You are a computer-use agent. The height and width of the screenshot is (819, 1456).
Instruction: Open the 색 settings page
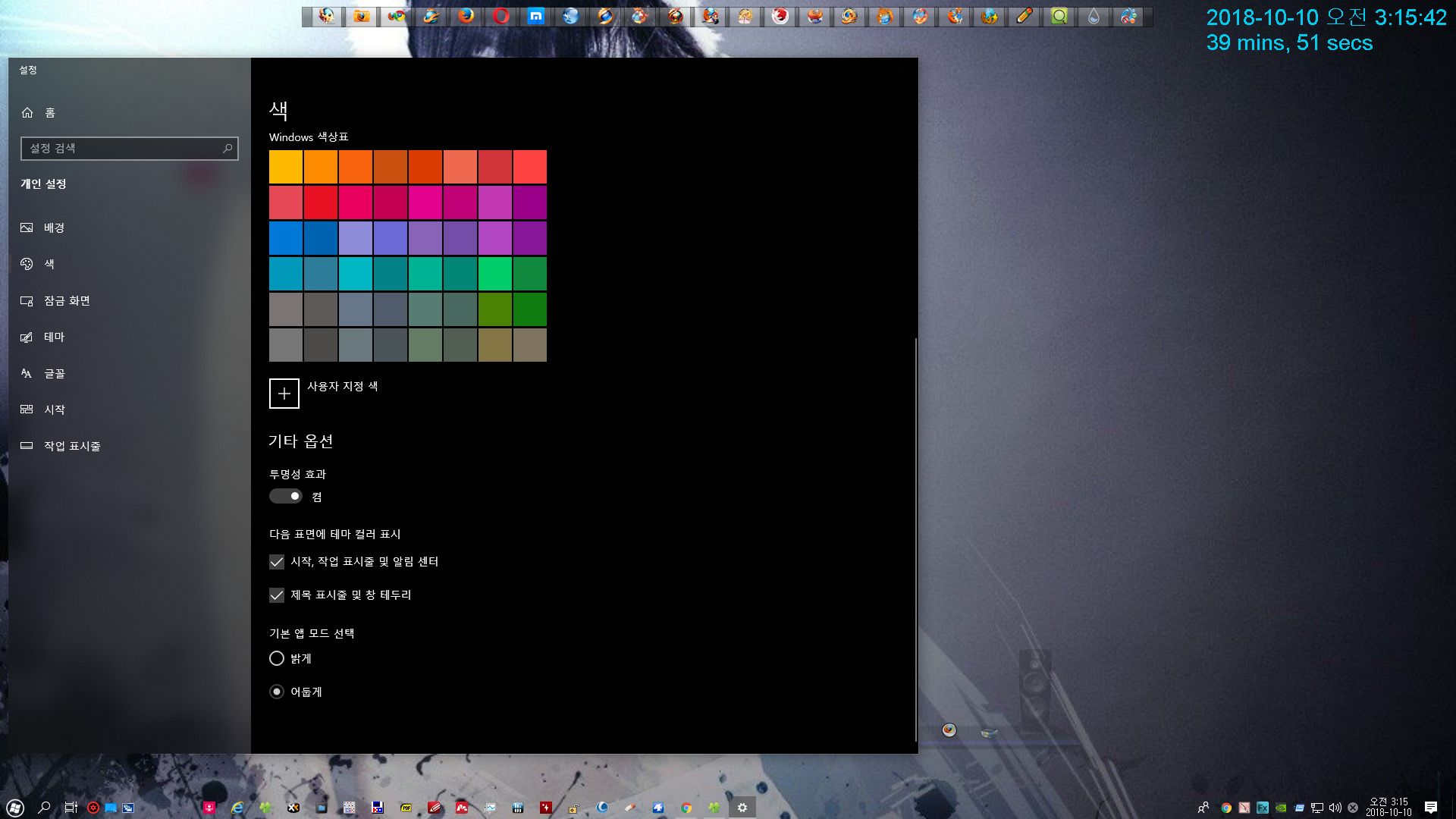129,264
